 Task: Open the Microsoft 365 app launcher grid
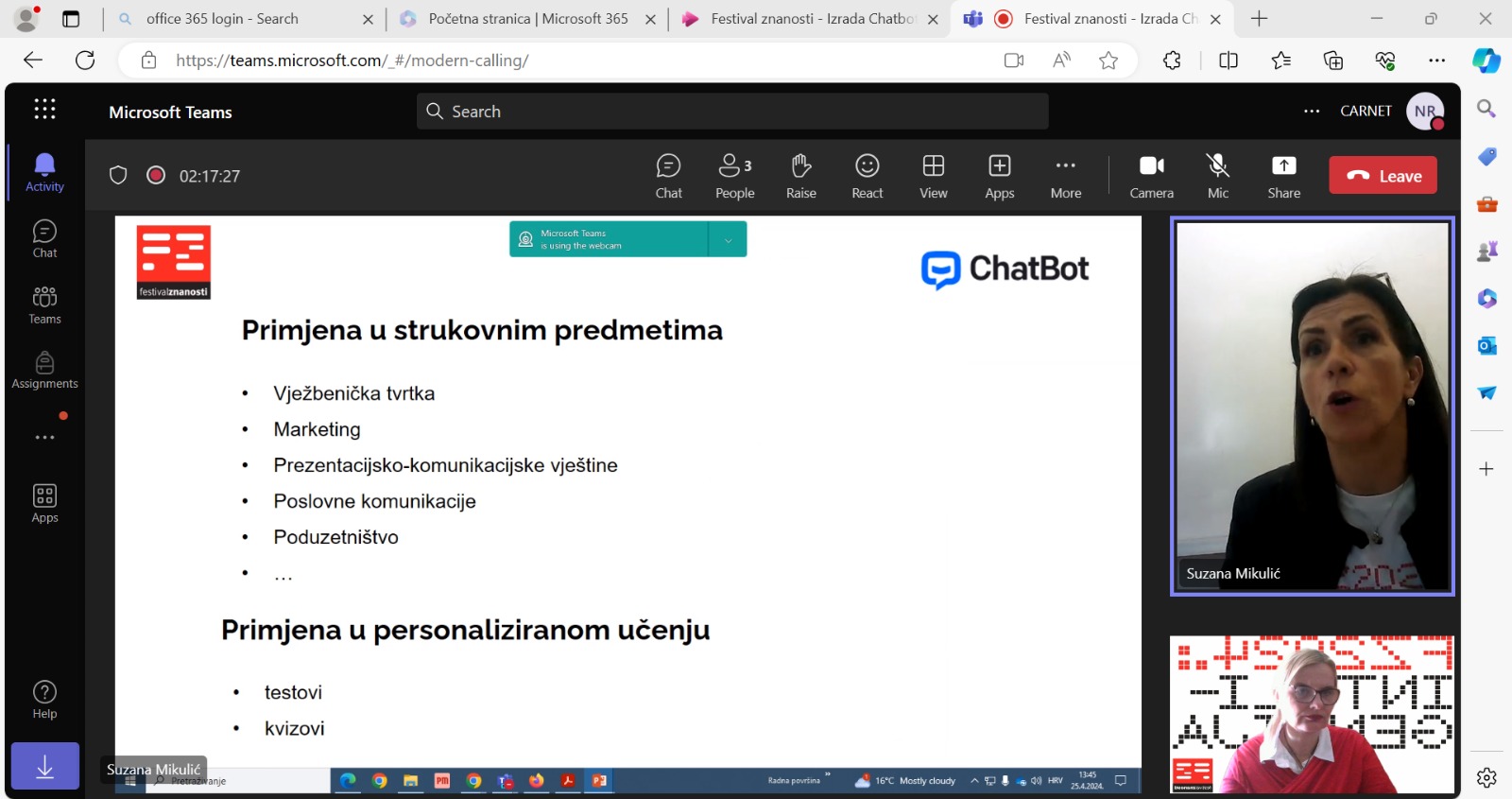44,109
